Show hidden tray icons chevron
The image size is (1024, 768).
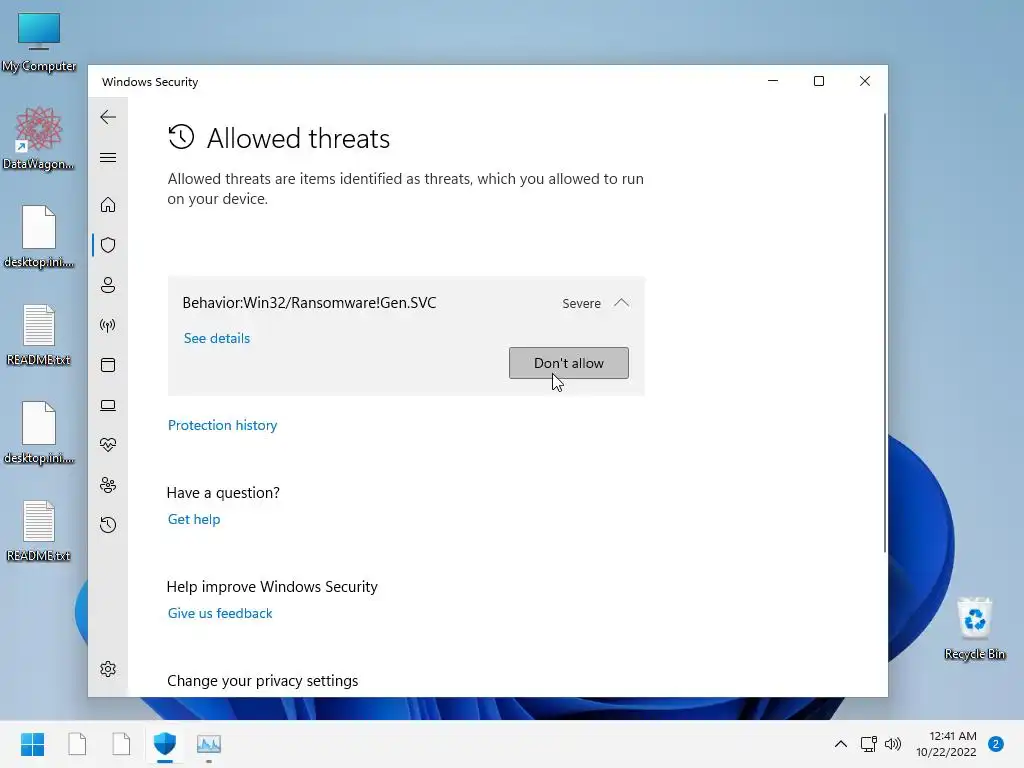pyautogui.click(x=840, y=744)
